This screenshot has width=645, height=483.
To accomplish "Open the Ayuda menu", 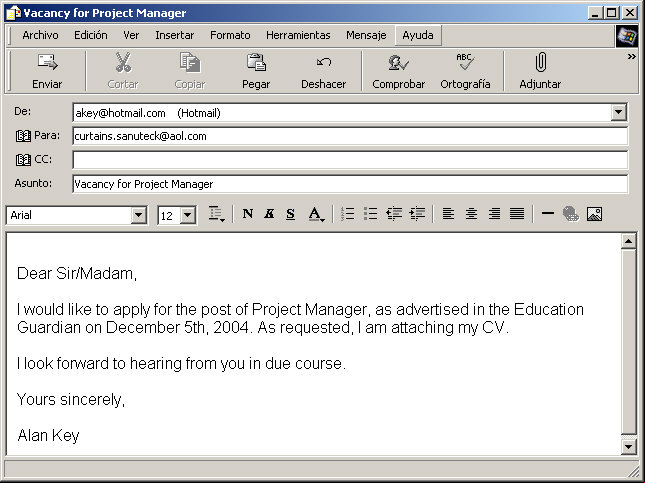I will (418, 35).
